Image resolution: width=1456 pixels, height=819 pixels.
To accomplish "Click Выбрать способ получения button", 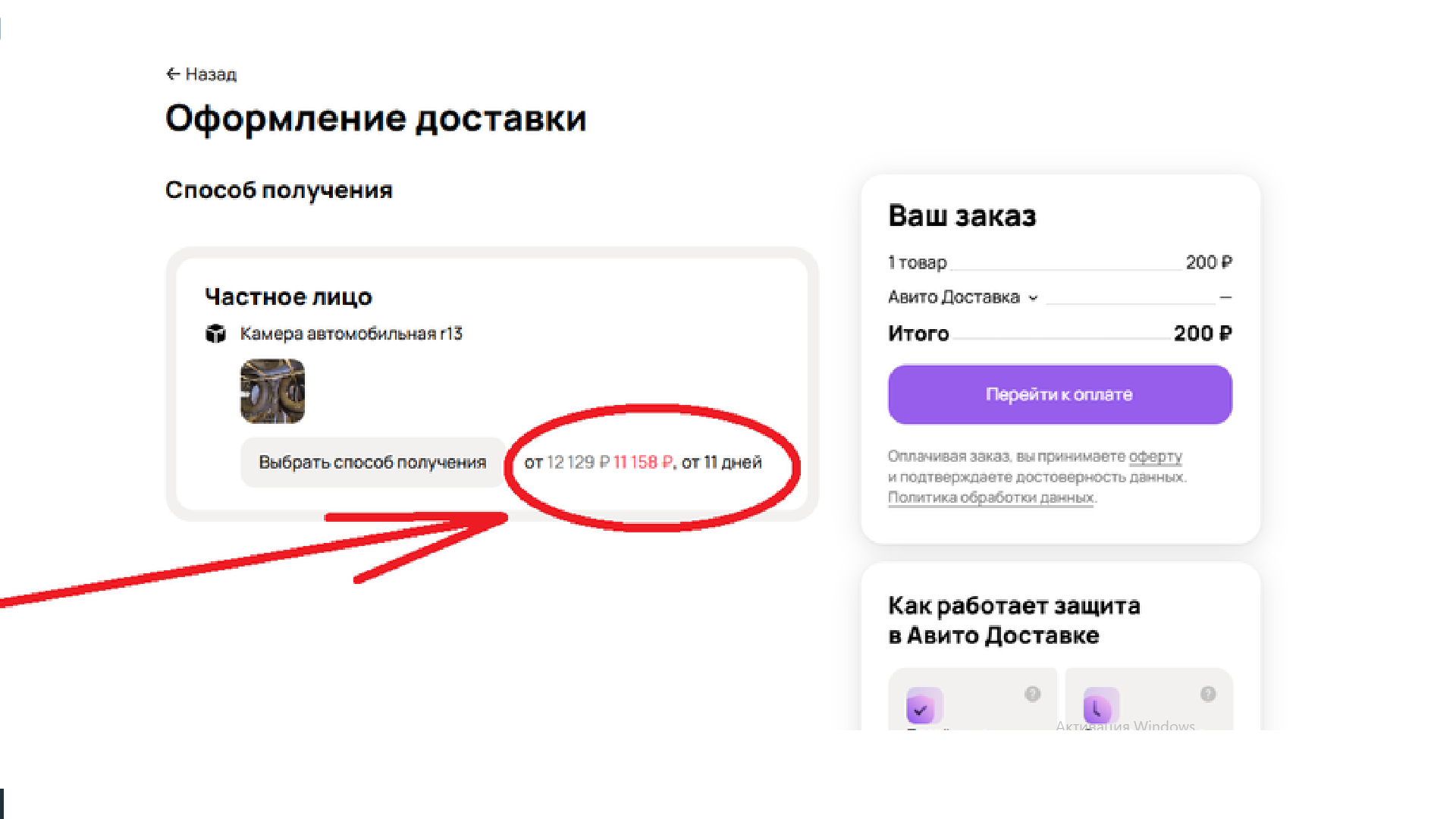I will pos(372,462).
